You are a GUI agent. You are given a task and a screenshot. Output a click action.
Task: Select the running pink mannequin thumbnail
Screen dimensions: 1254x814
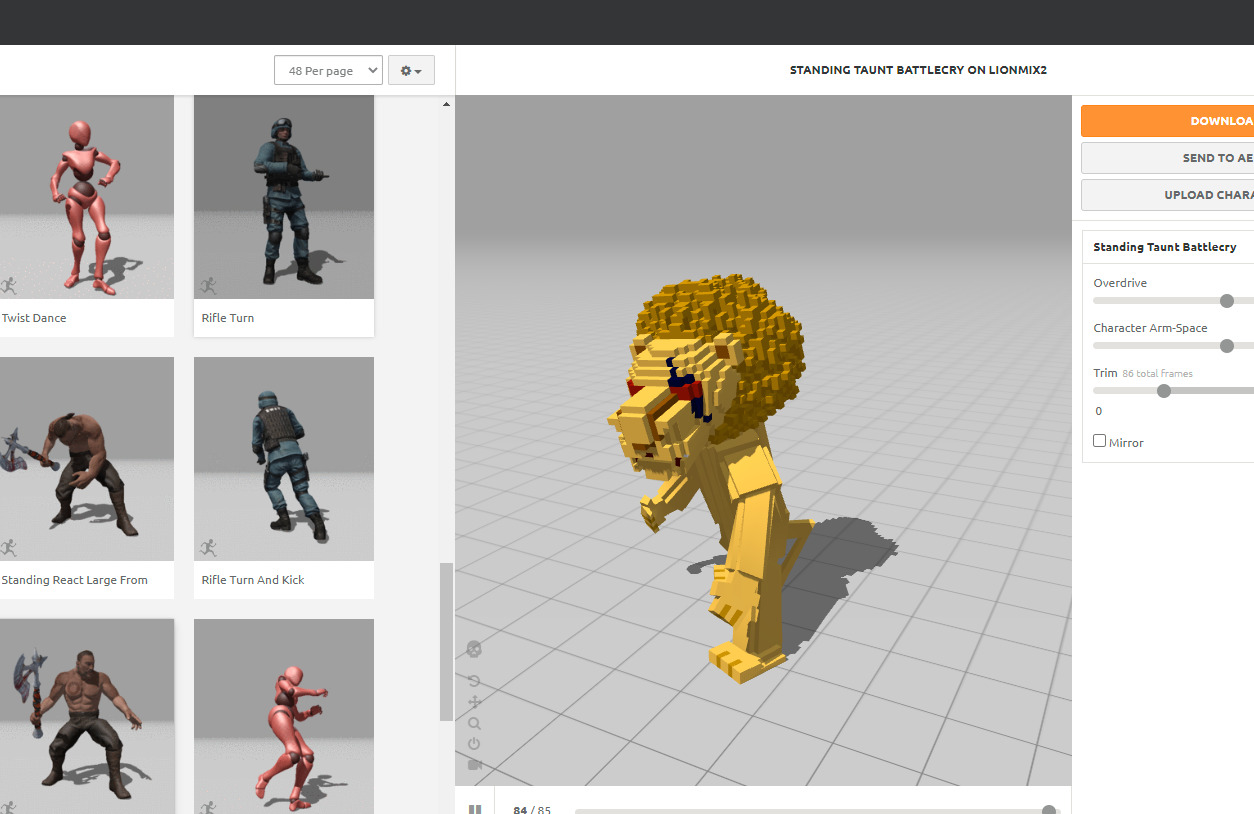(284, 716)
